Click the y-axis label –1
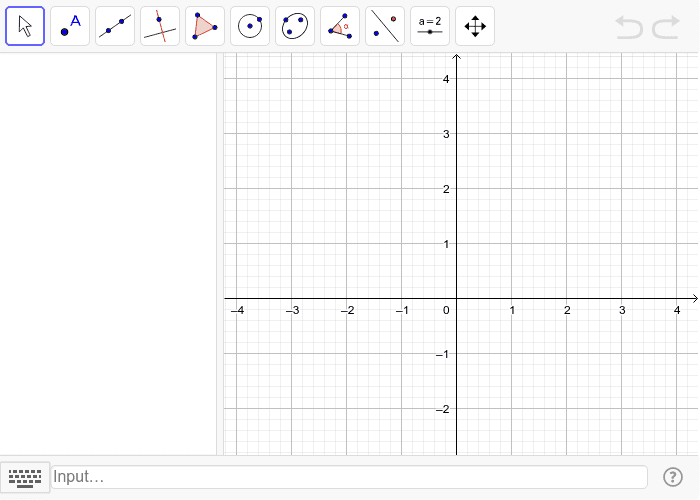Image resolution: width=700 pixels, height=500 pixels. [443, 354]
